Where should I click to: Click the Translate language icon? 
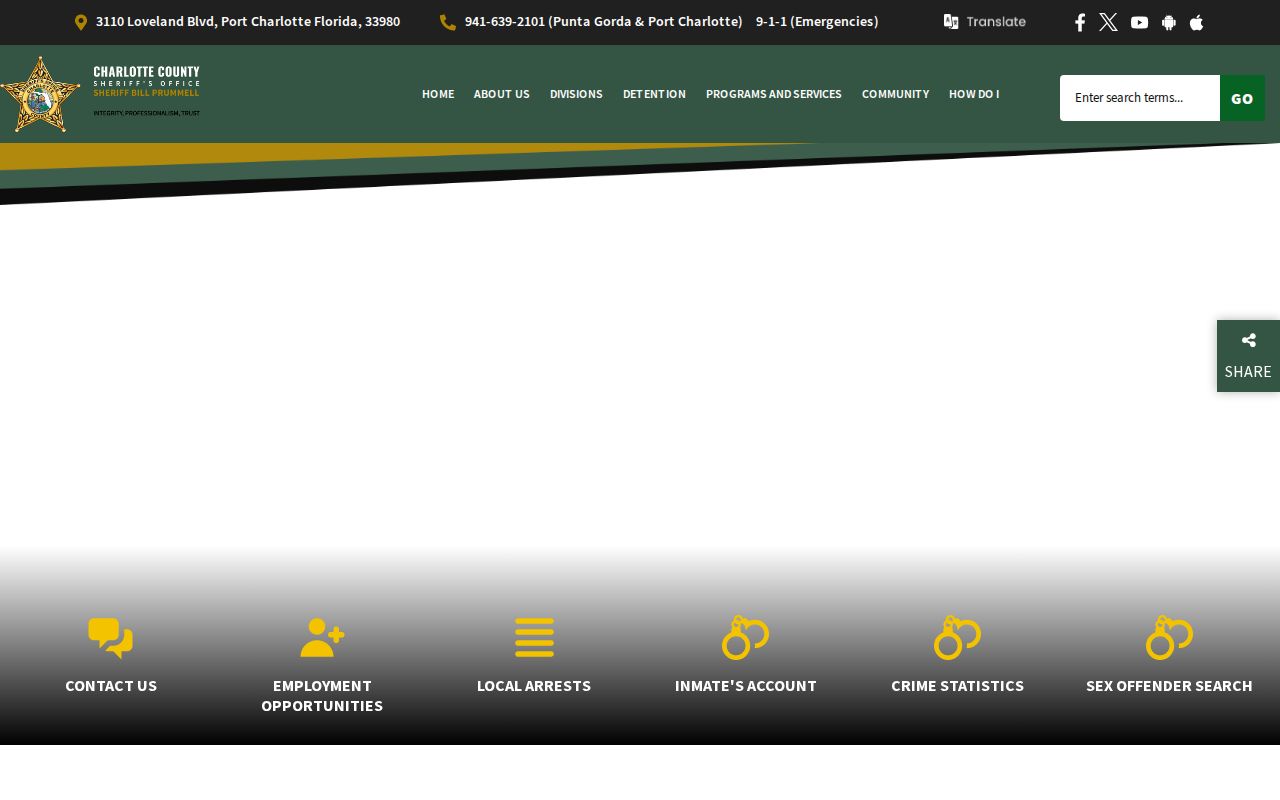(951, 21)
